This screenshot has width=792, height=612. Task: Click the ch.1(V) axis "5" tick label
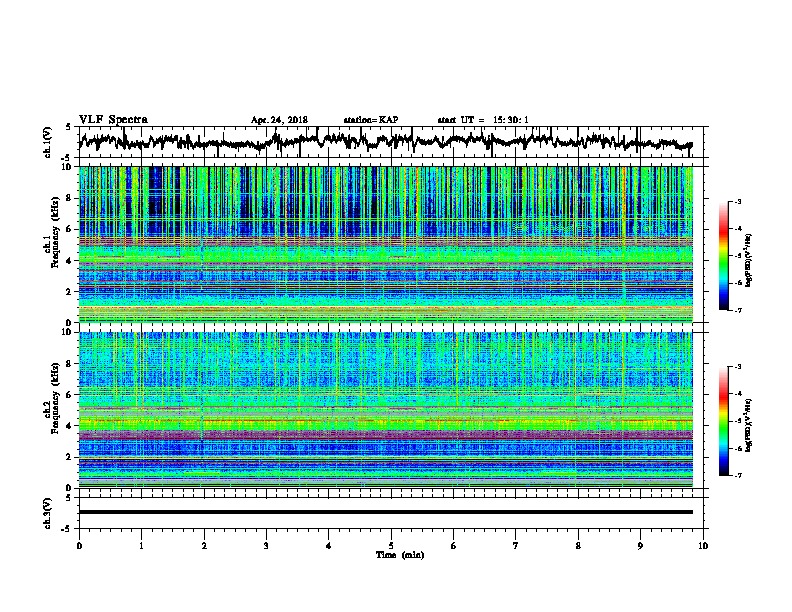69,127
